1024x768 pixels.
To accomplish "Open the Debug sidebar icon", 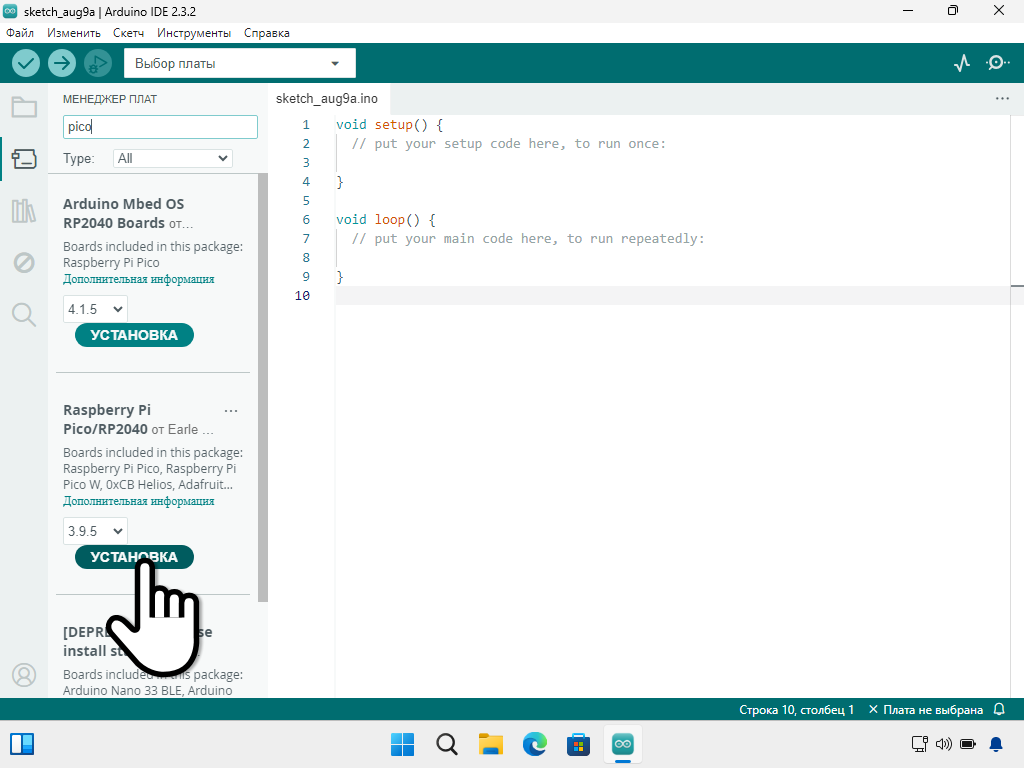I will click(x=24, y=263).
